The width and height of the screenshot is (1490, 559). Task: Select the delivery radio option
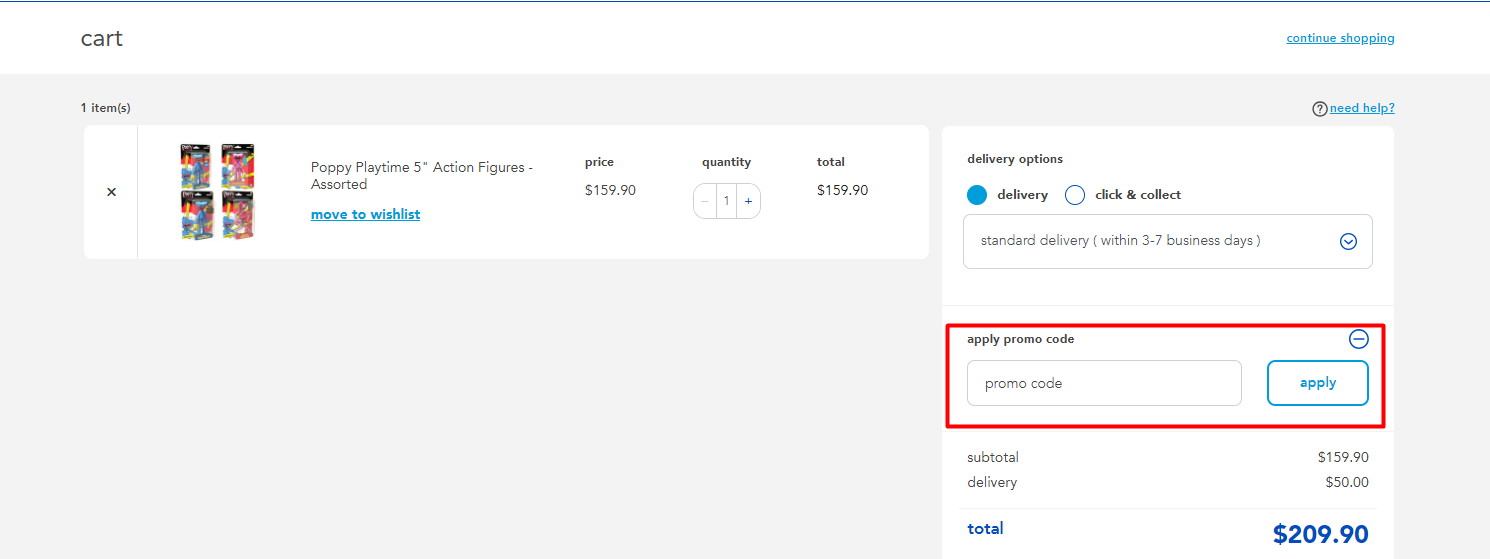click(977, 195)
